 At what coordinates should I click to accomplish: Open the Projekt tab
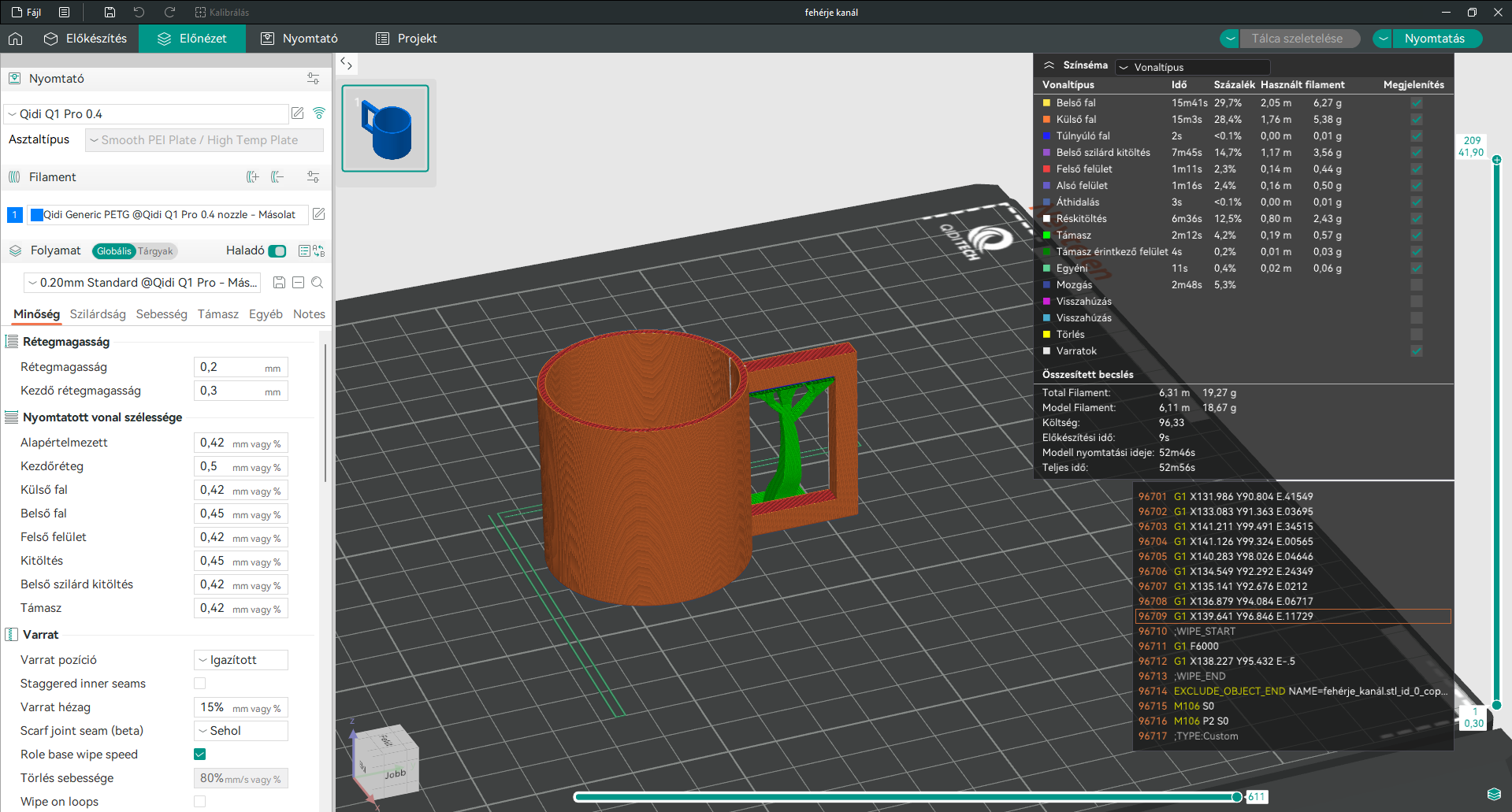[407, 39]
